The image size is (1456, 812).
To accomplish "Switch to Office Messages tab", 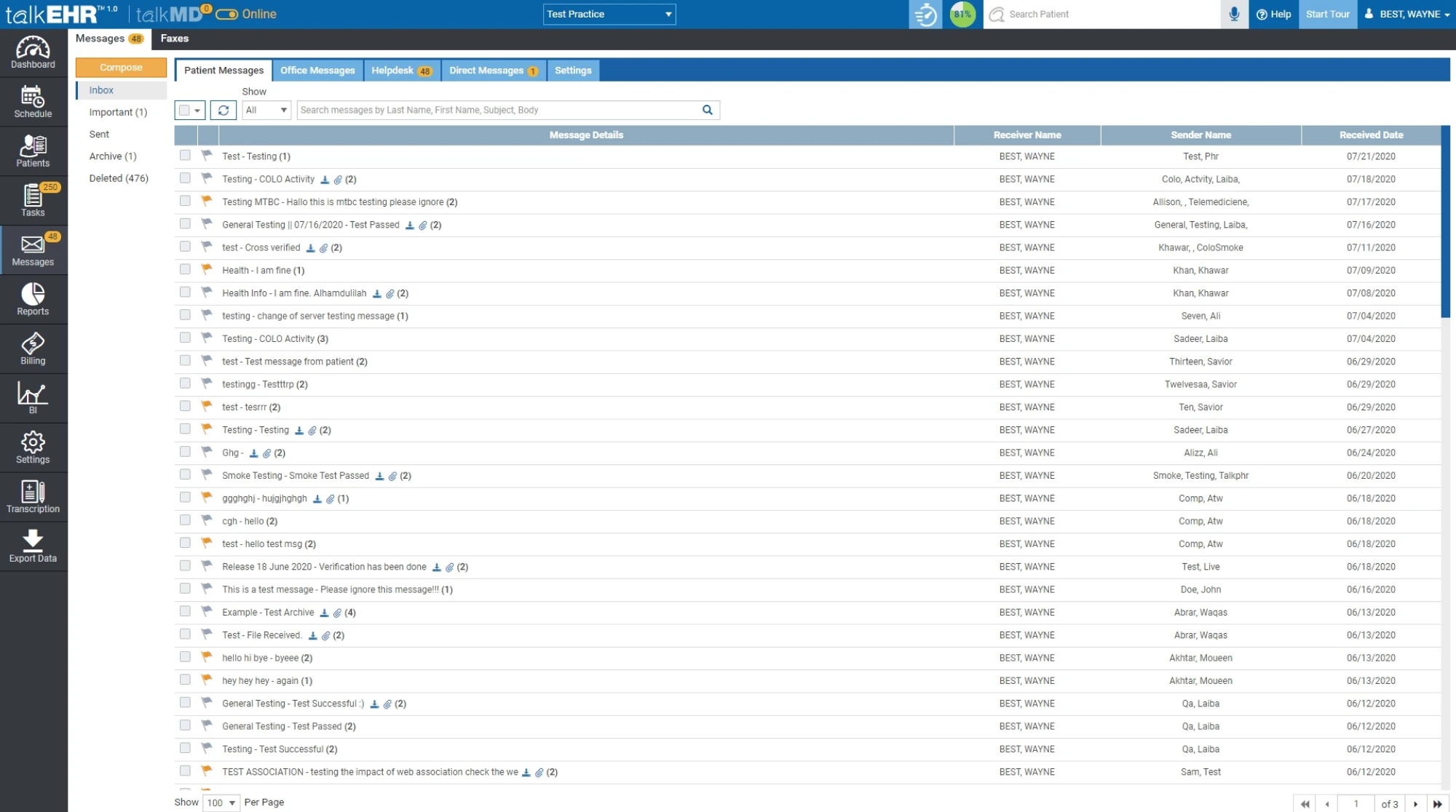I will pos(317,71).
